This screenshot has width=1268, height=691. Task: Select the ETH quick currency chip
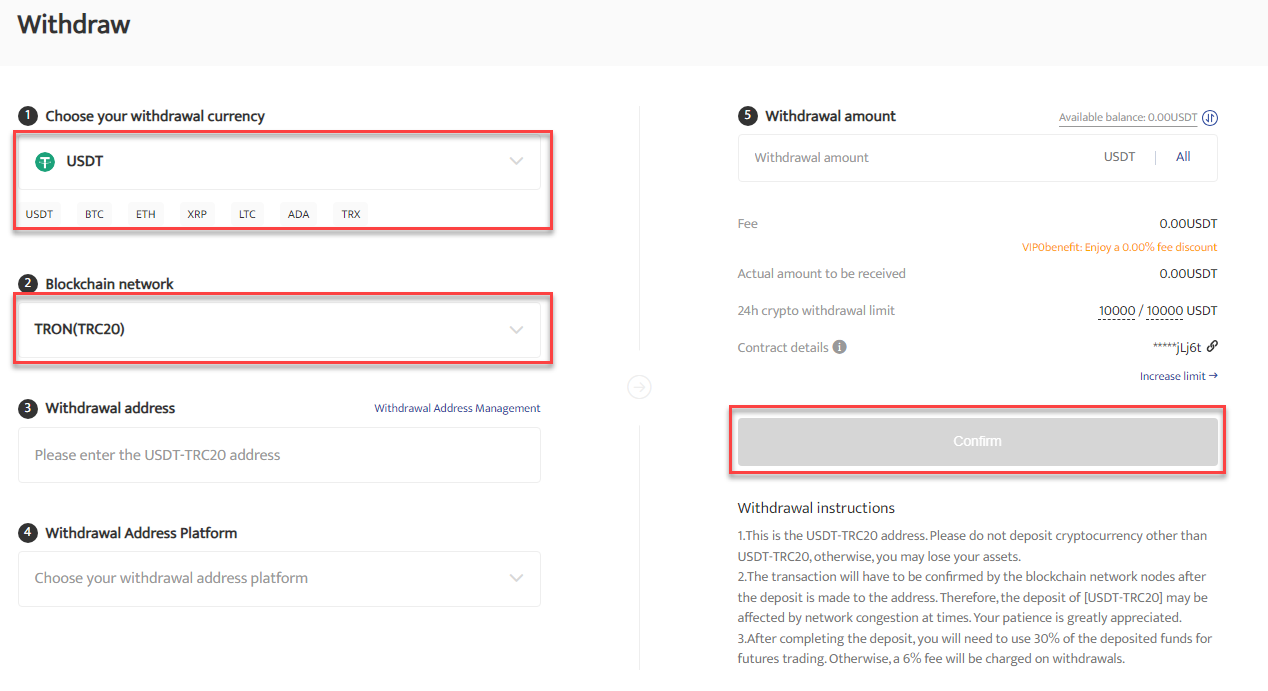pyautogui.click(x=146, y=214)
